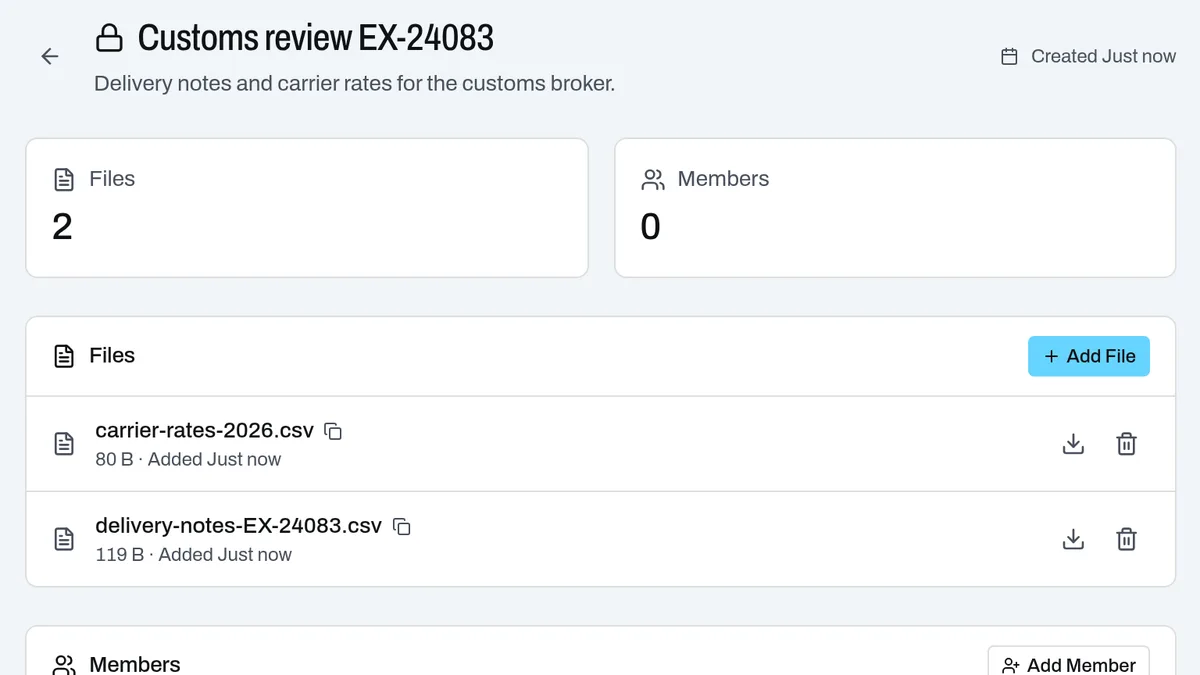Click the 'Created Just now' text

pyautogui.click(x=1104, y=57)
